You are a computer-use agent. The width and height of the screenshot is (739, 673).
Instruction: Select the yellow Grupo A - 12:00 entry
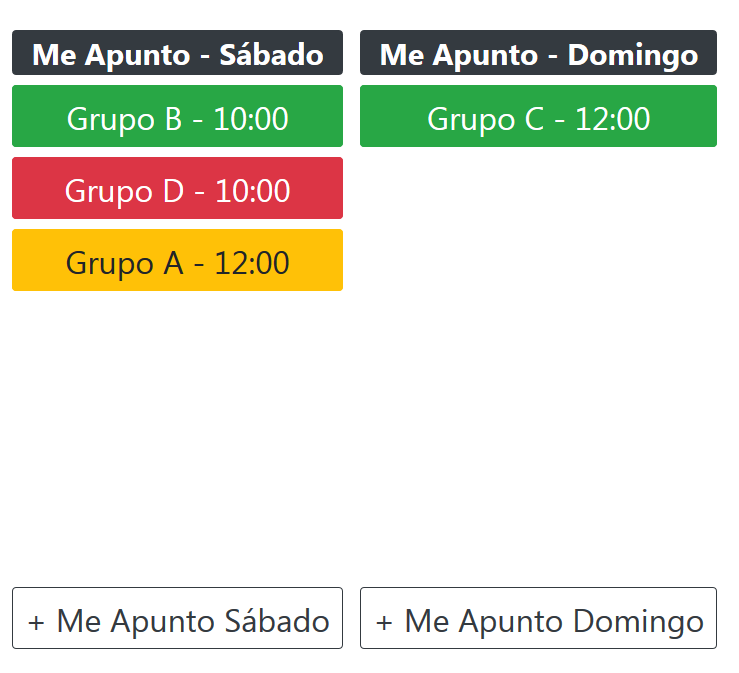tap(177, 261)
